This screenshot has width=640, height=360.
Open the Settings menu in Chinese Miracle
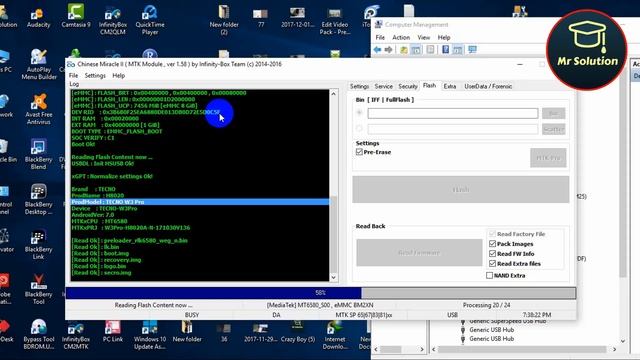pos(95,76)
